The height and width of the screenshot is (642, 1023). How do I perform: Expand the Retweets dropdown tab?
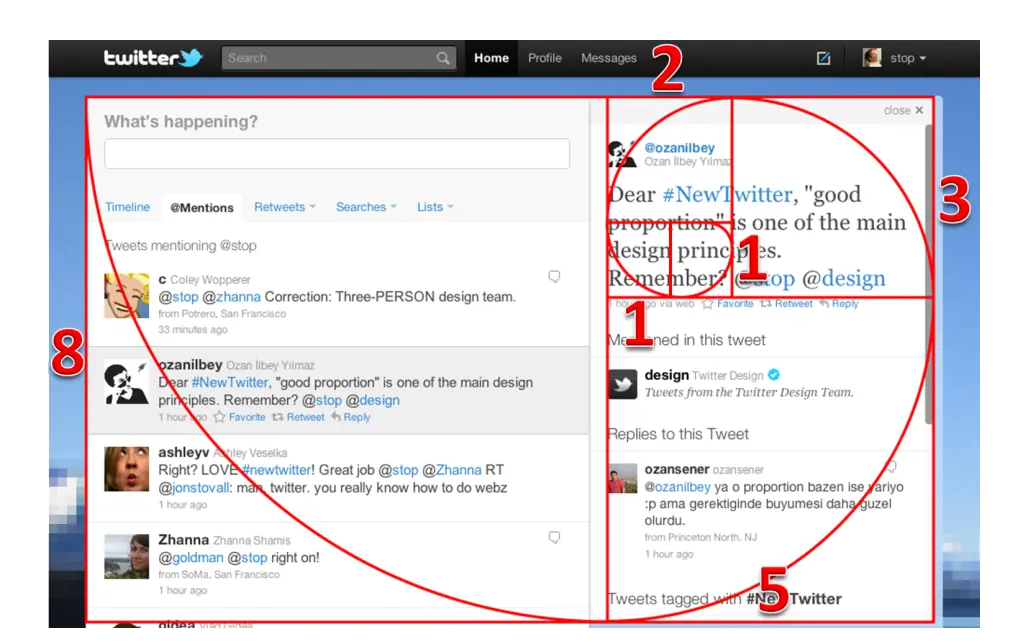coord(285,207)
